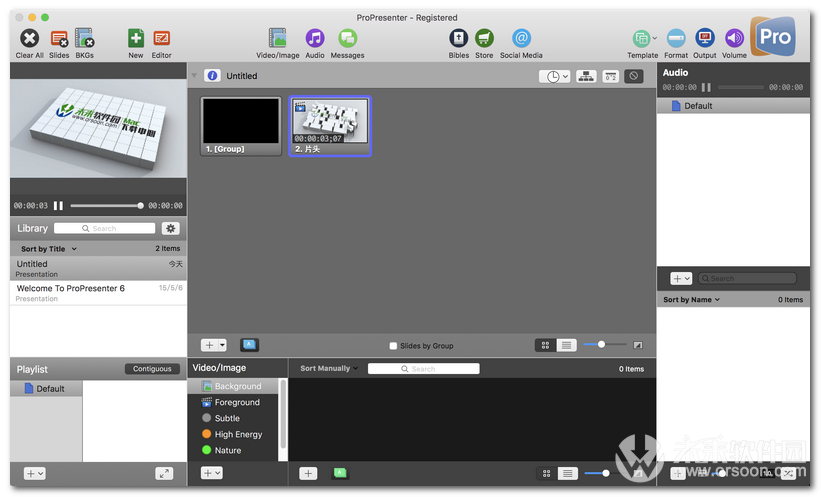
Task: Expand the Sort Manually dropdown
Action: 328,369
